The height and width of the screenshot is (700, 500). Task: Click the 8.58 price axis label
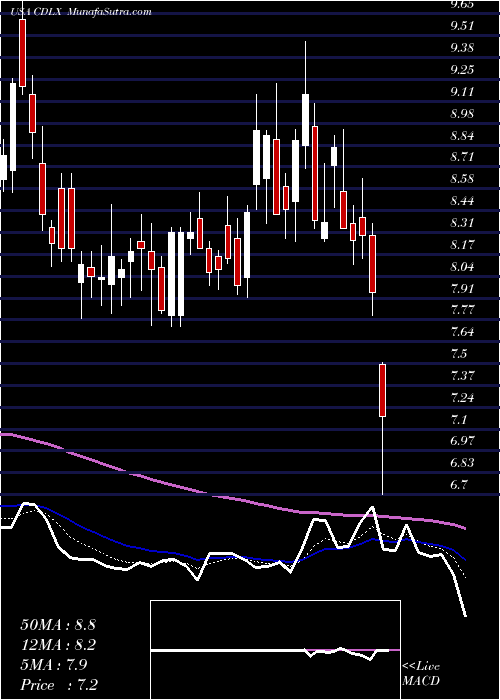tap(463, 179)
